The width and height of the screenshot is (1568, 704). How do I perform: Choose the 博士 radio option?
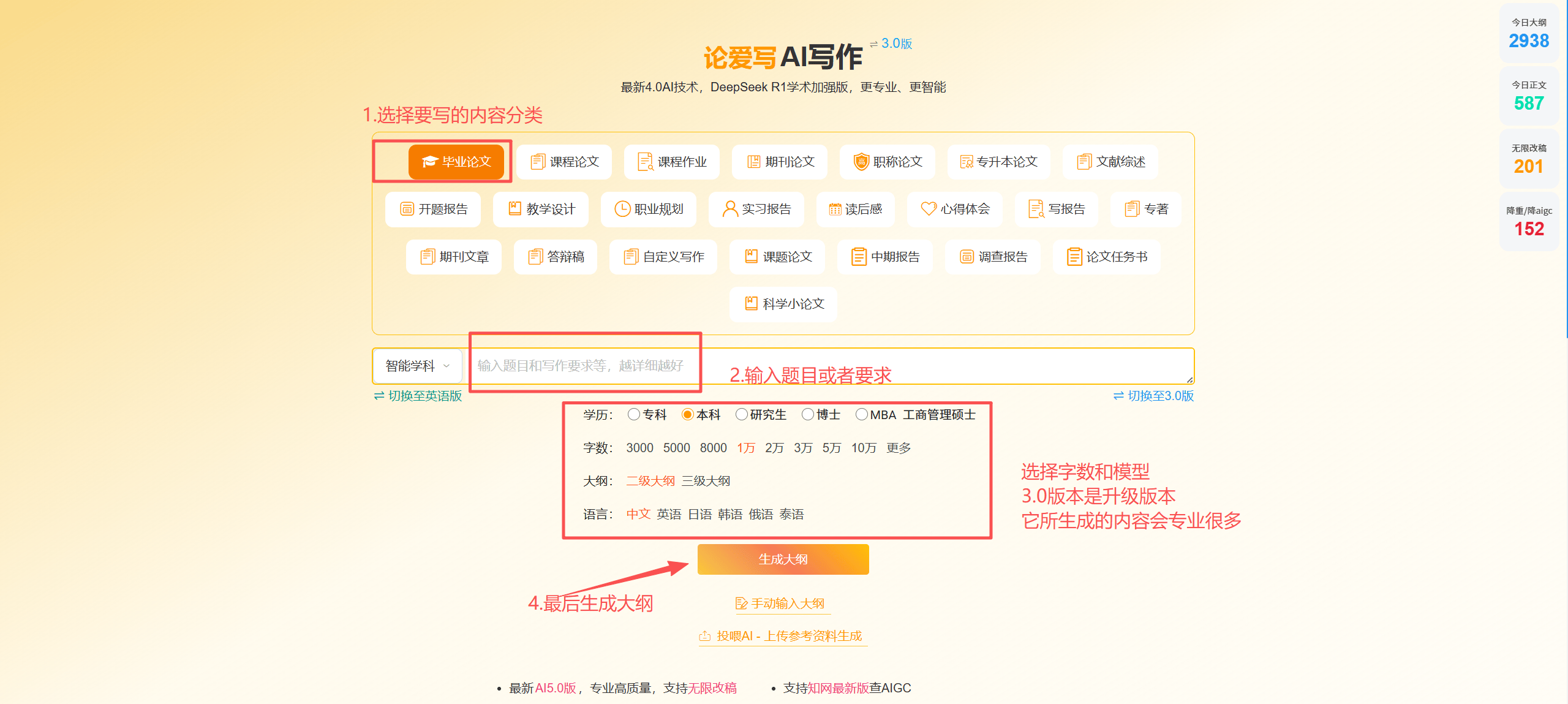point(808,415)
